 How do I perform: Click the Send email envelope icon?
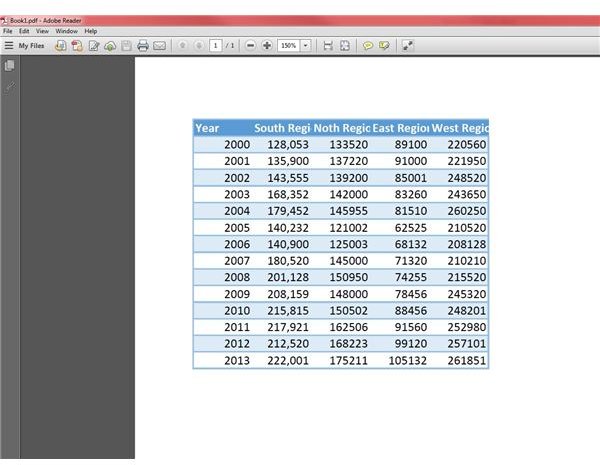pyautogui.click(x=160, y=46)
